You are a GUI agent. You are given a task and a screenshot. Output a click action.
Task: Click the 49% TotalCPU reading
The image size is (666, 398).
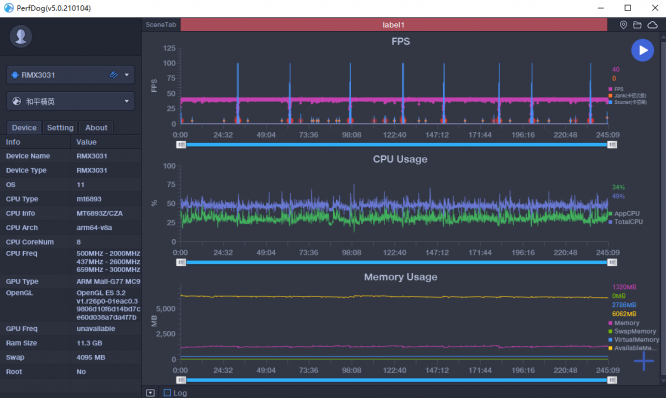(x=618, y=196)
